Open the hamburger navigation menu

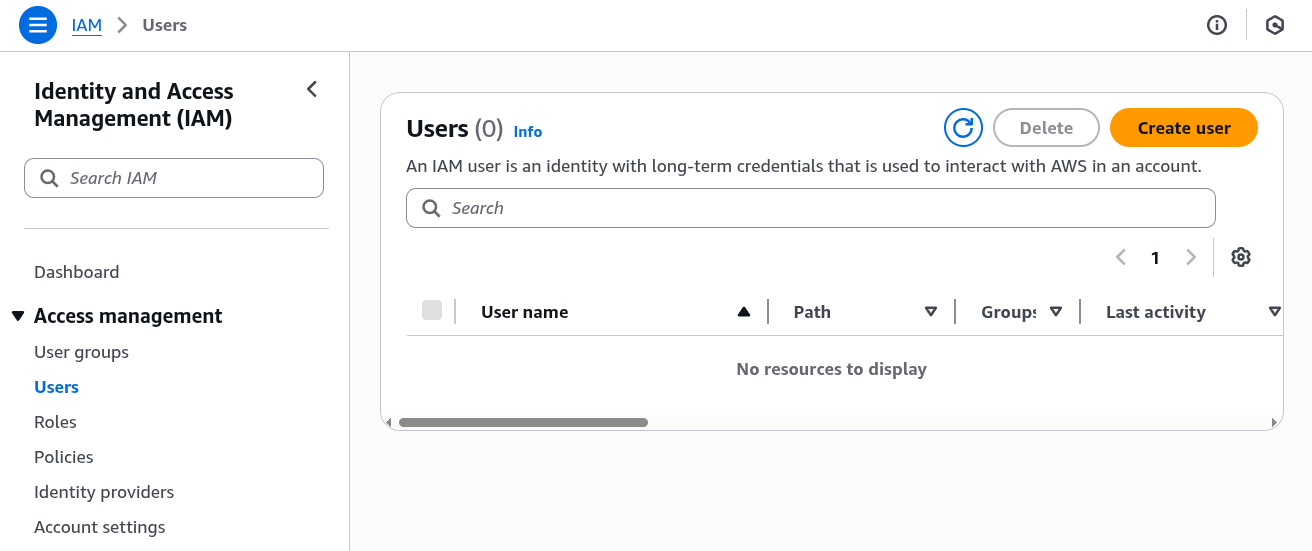[x=38, y=25]
